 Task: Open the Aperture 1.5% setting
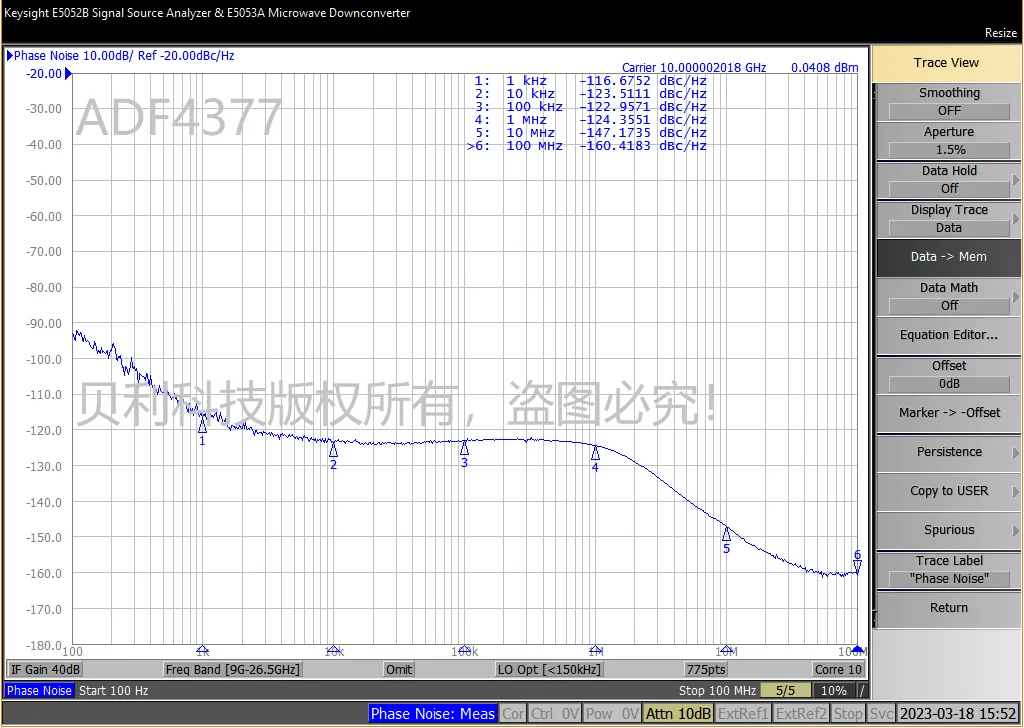point(949,141)
